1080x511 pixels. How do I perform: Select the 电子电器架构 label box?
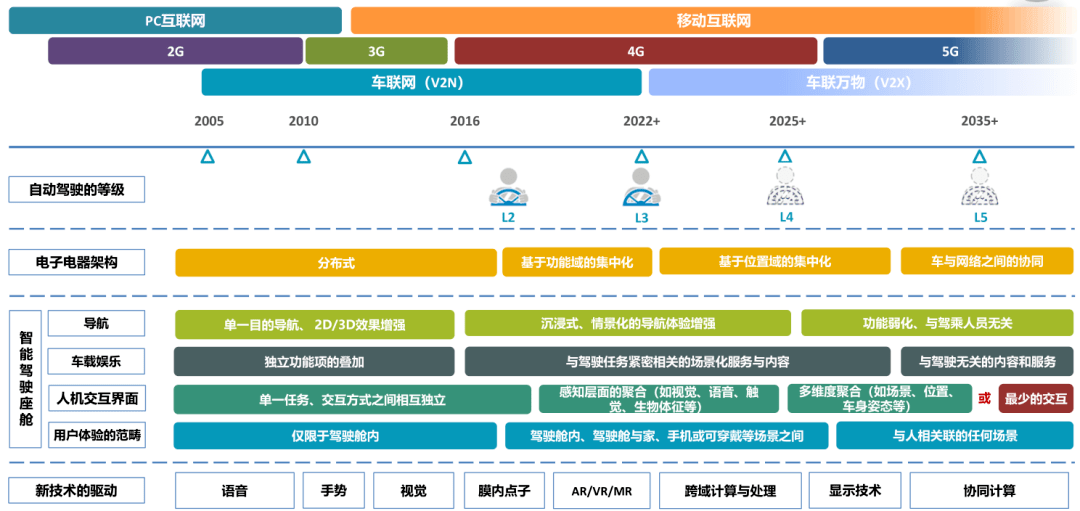[76, 262]
